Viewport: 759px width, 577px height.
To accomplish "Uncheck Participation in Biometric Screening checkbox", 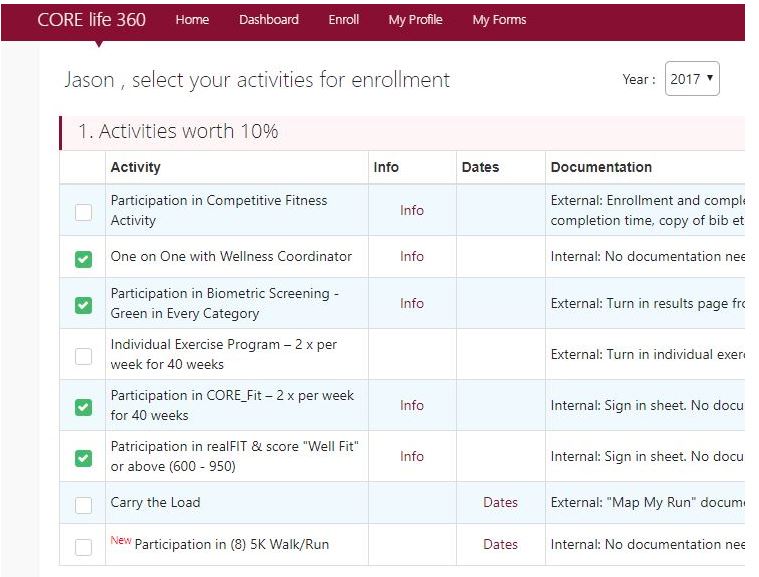I will coord(83,305).
